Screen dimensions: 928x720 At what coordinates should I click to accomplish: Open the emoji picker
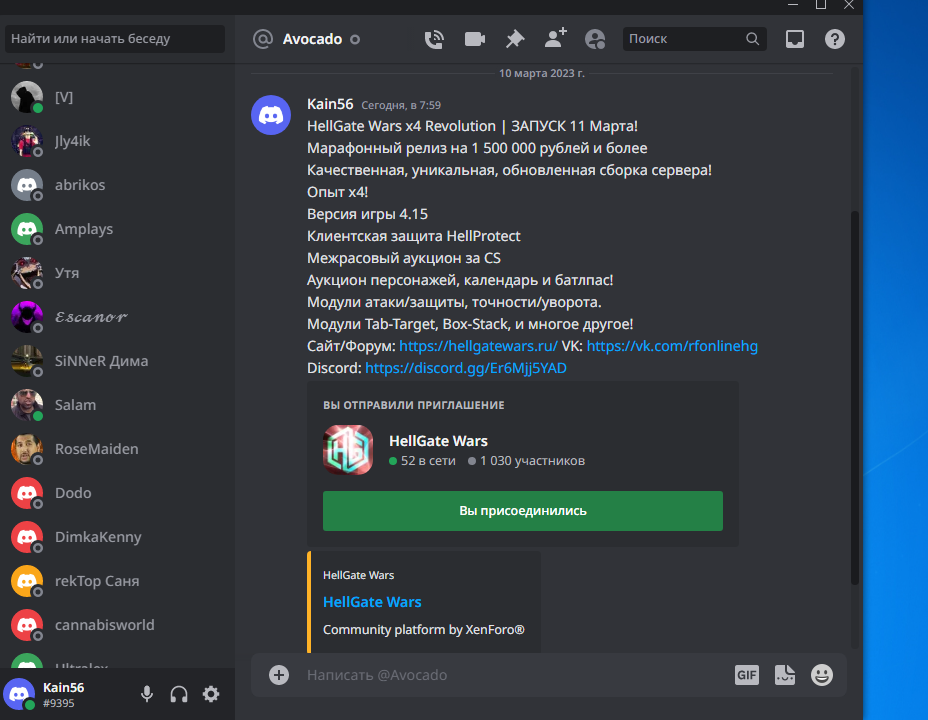coord(821,675)
